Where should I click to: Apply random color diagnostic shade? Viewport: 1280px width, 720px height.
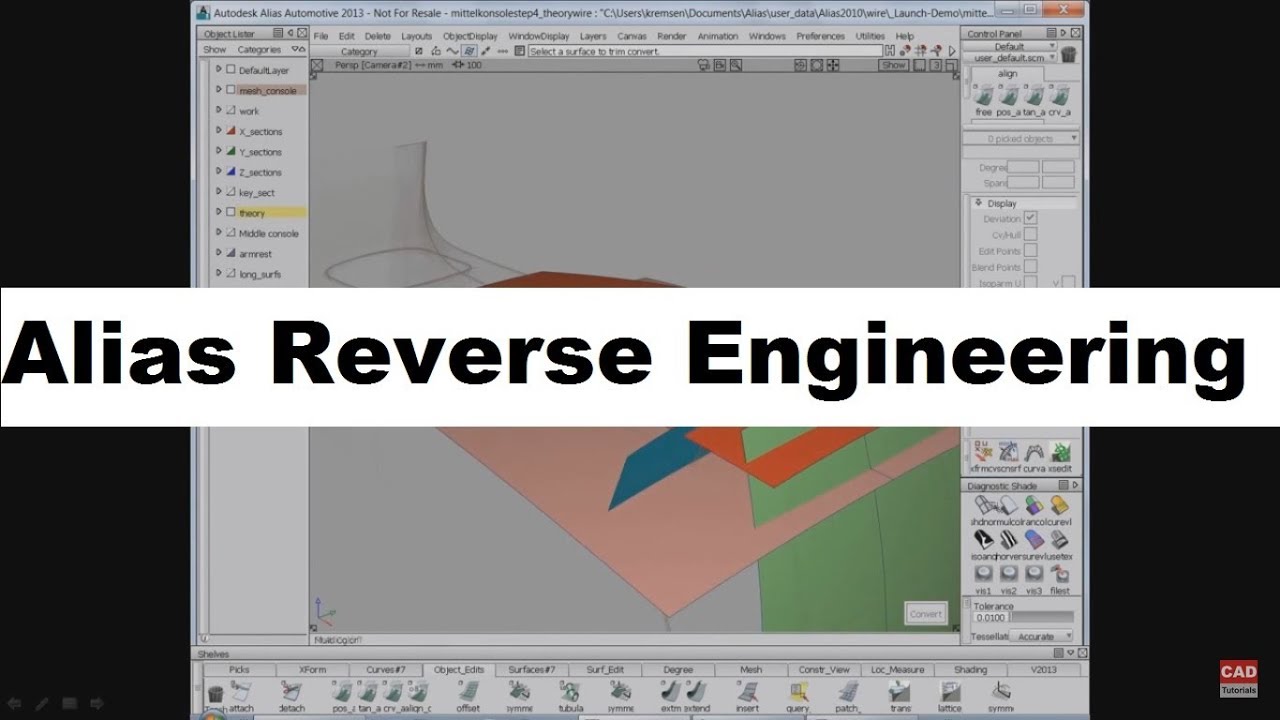(1034, 506)
